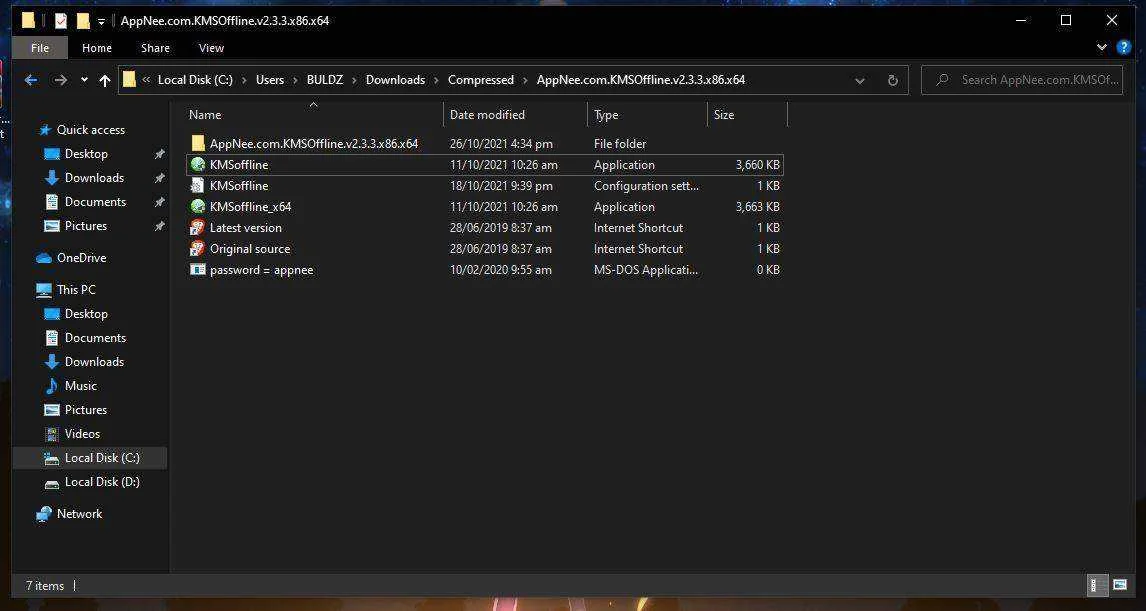The image size is (1146, 611).
Task: Select the Latest version shortcut icon
Action: 197,227
